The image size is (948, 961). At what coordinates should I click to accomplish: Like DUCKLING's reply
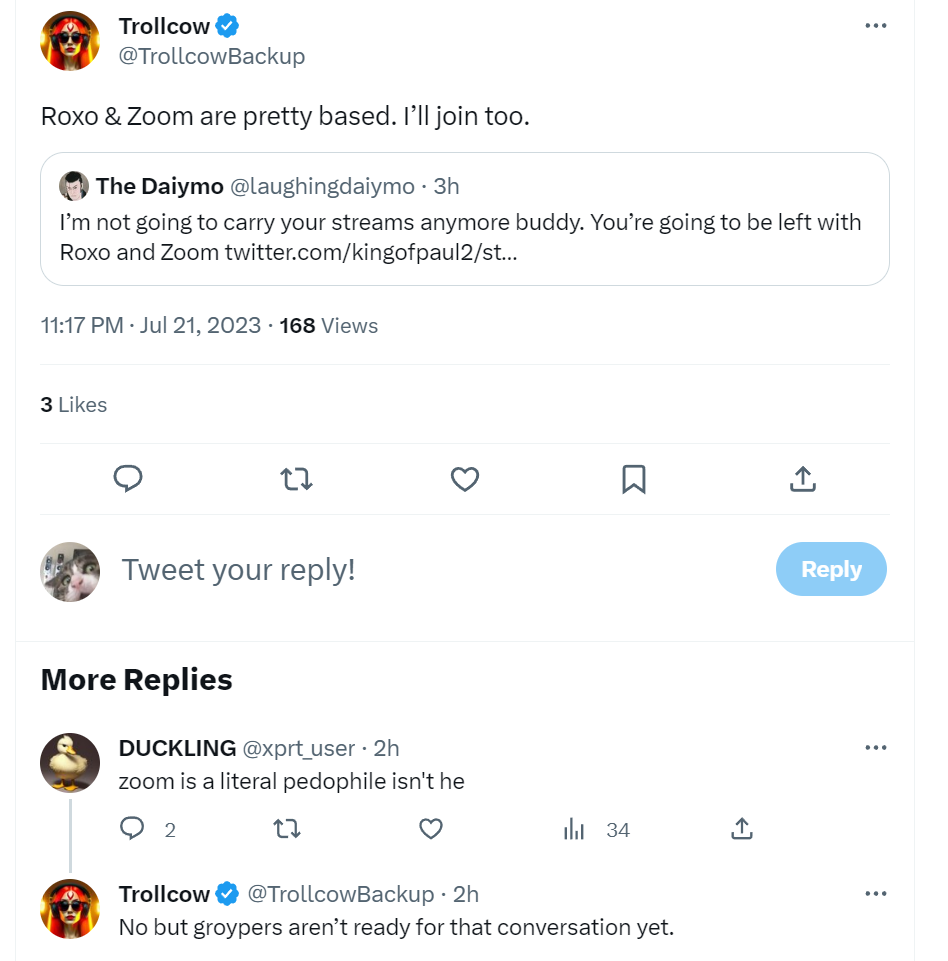(x=431, y=829)
